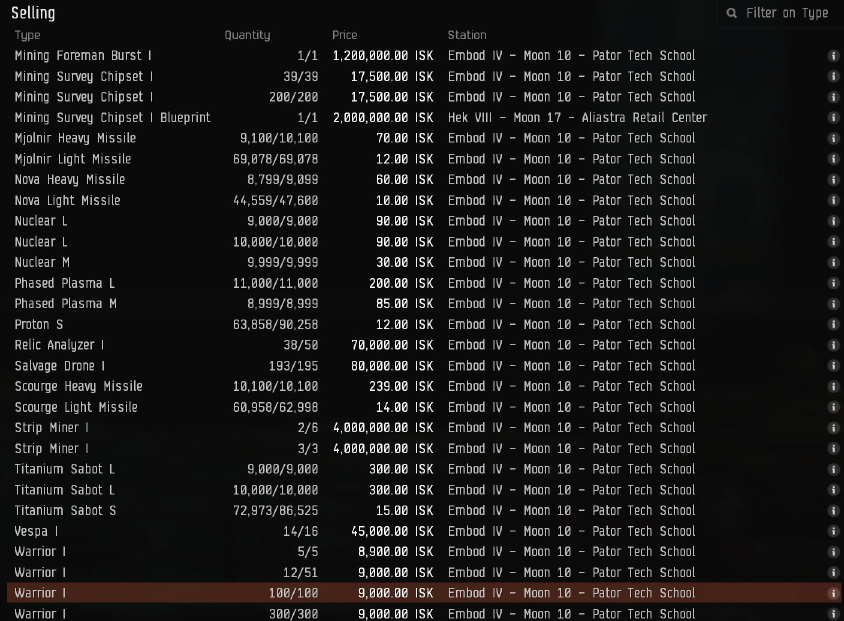The image size is (844, 621).
Task: Select the highlighted Warrior I 100/100 order
Action: pos(400,593)
